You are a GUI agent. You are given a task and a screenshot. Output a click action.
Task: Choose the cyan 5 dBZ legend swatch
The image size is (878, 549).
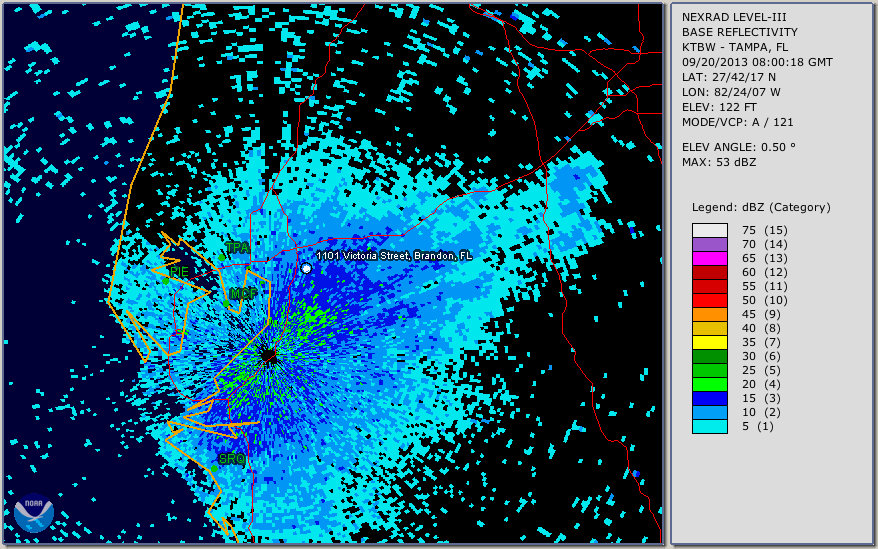click(x=709, y=426)
